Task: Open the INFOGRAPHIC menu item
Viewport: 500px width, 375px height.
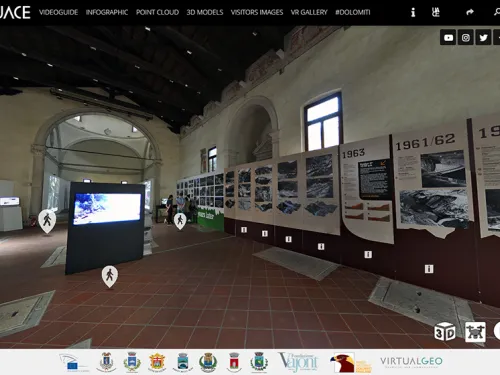Action: [x=107, y=12]
